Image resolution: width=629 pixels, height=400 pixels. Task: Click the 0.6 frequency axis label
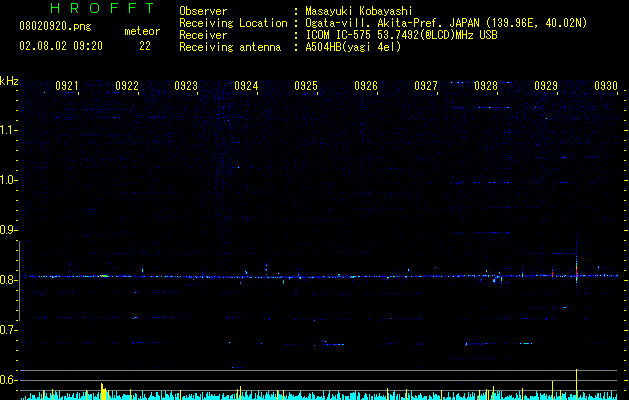[7, 380]
